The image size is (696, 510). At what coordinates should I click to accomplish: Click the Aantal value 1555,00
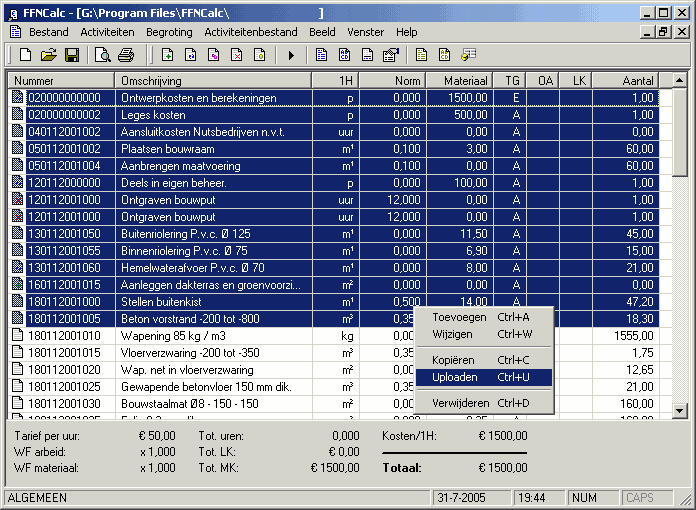point(633,336)
